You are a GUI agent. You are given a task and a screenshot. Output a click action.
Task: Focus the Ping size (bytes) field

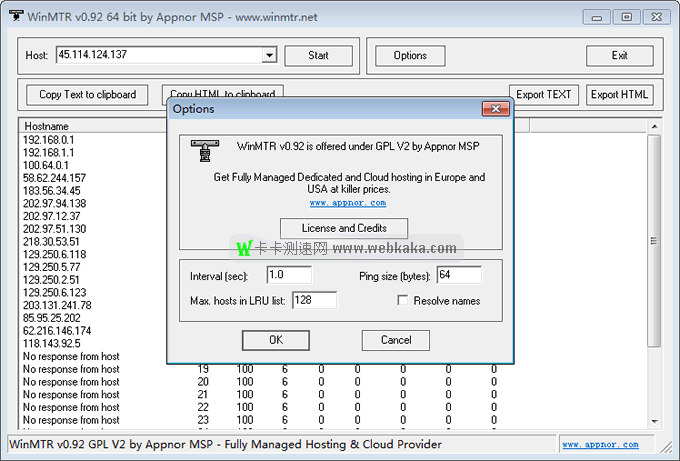(x=458, y=275)
